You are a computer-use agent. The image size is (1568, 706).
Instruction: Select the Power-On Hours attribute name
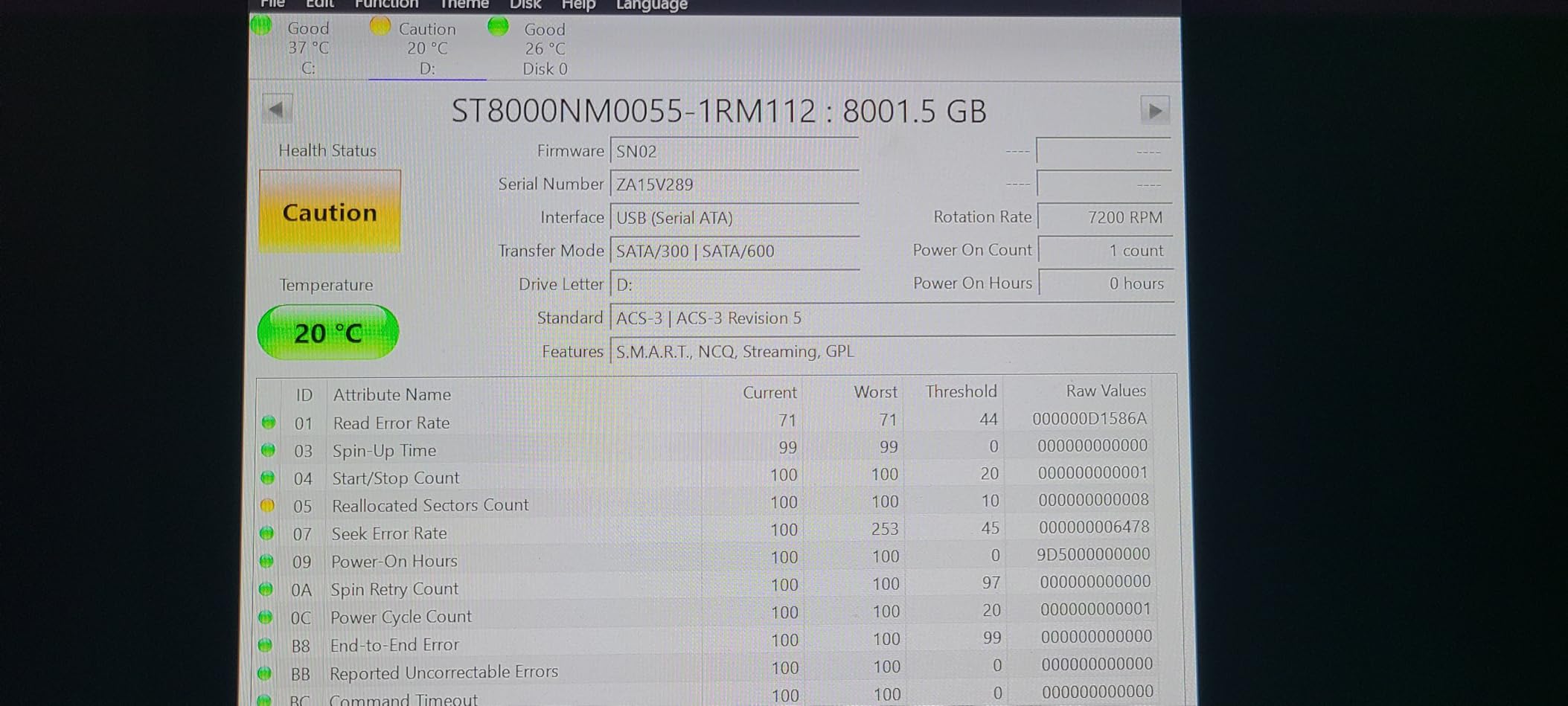394,561
